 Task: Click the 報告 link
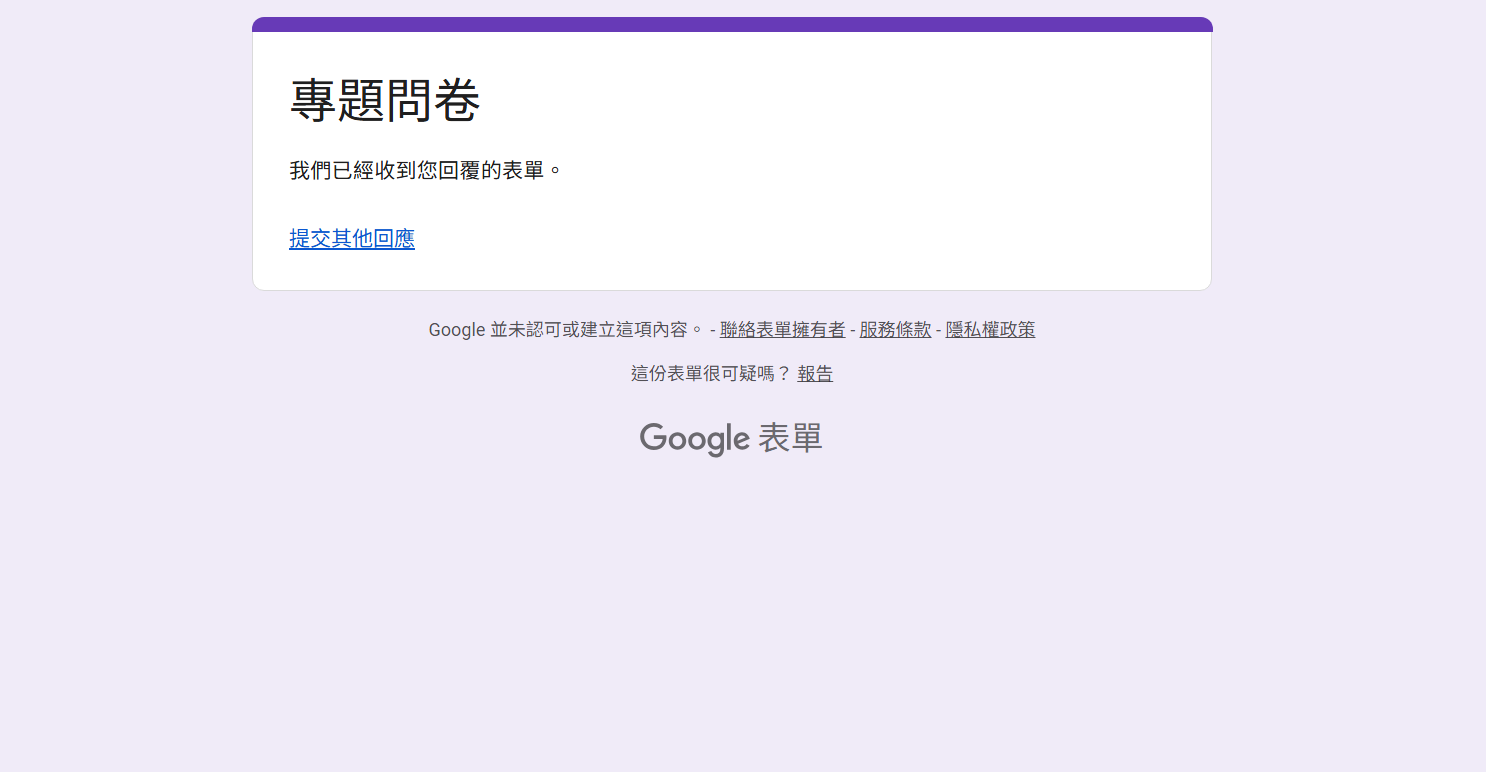point(815,374)
